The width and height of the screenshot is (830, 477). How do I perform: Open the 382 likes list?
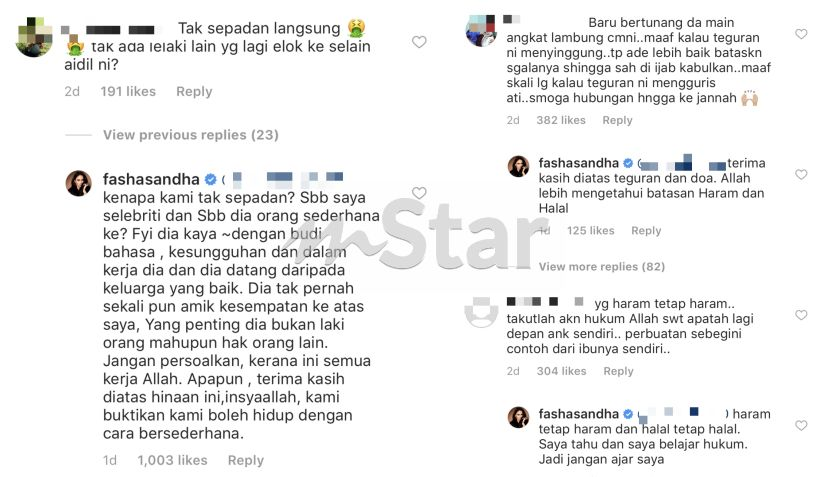point(561,120)
